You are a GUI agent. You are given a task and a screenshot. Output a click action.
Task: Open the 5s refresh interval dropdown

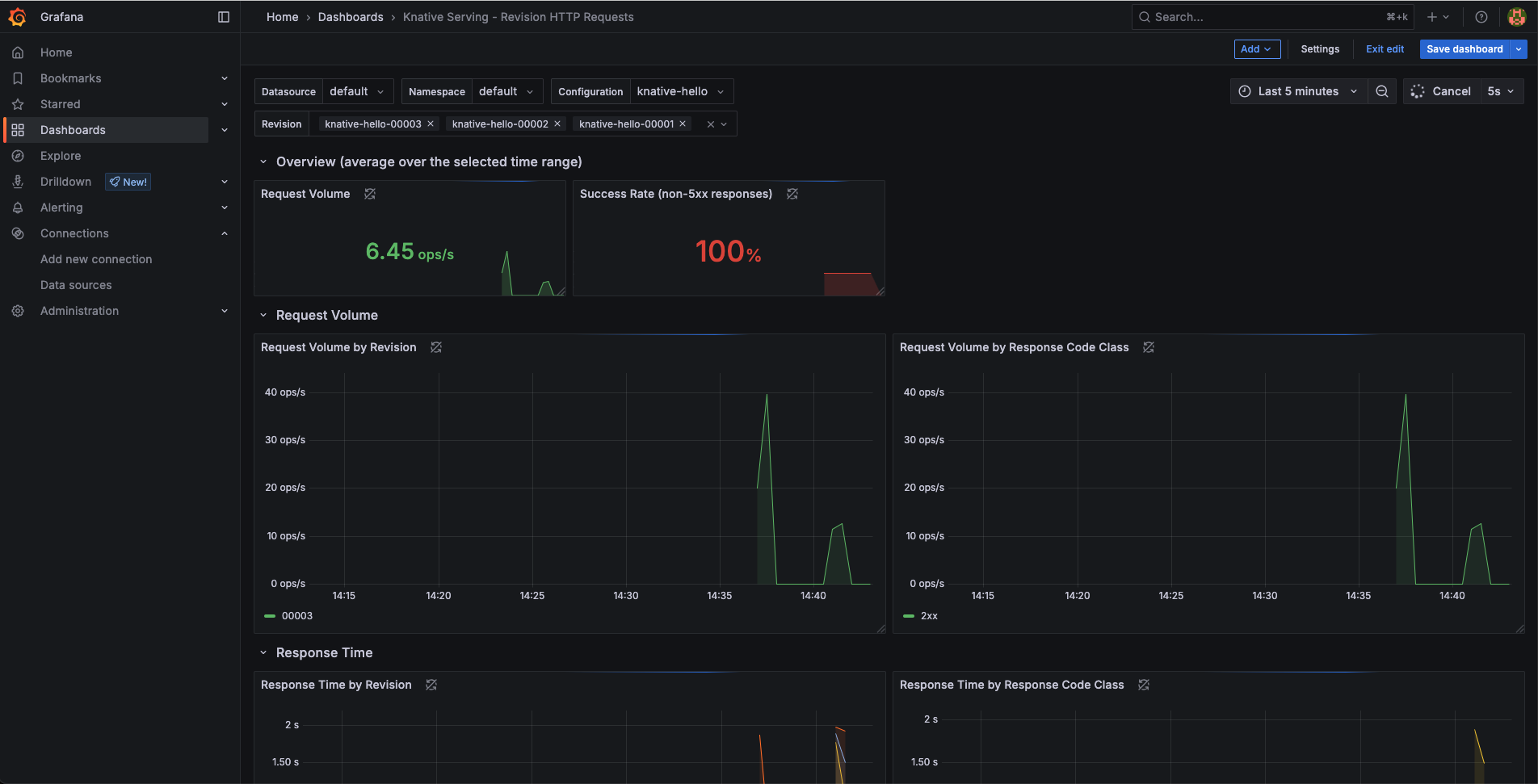point(1501,91)
